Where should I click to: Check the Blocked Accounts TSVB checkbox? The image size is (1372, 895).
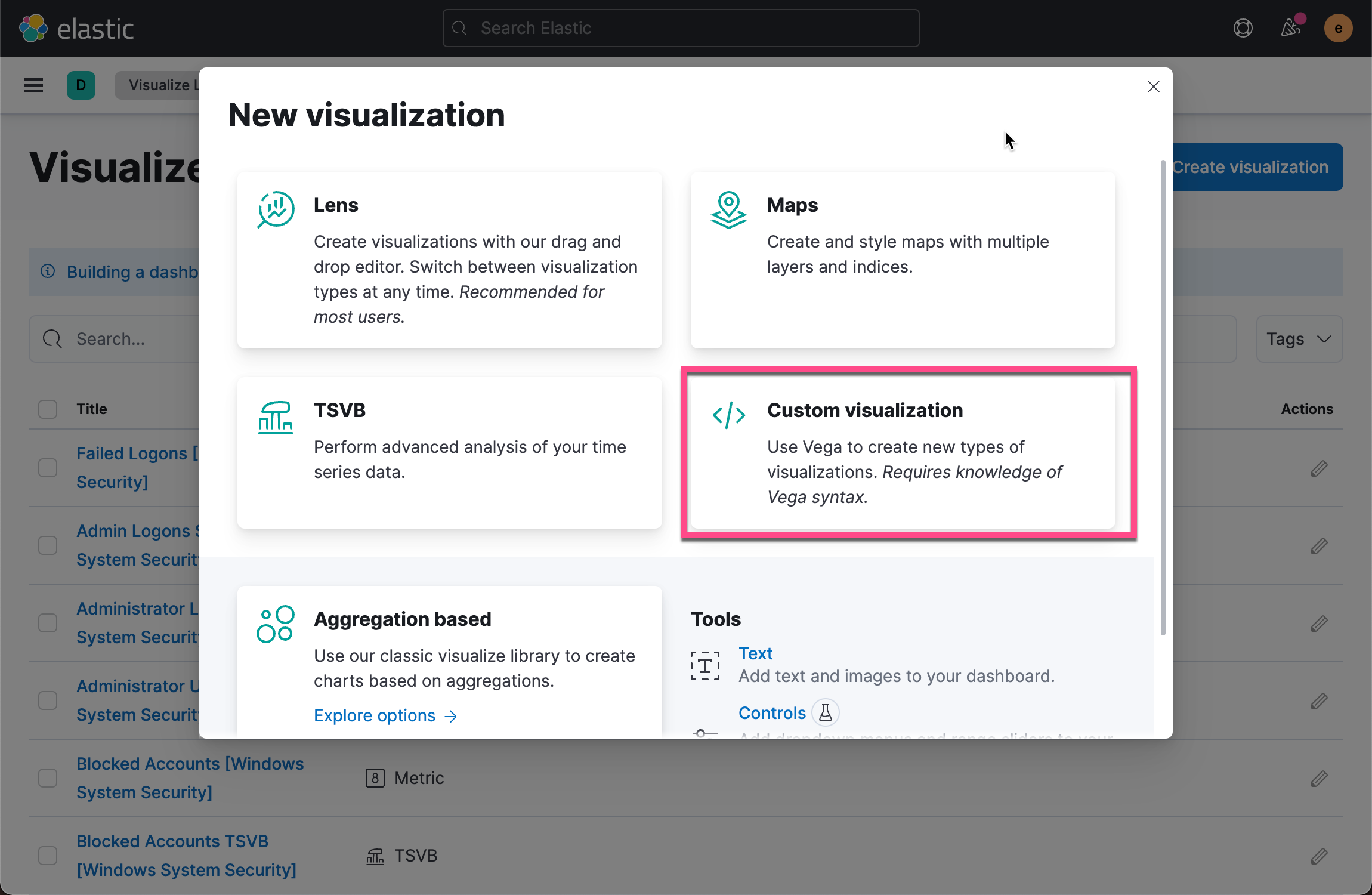47,855
